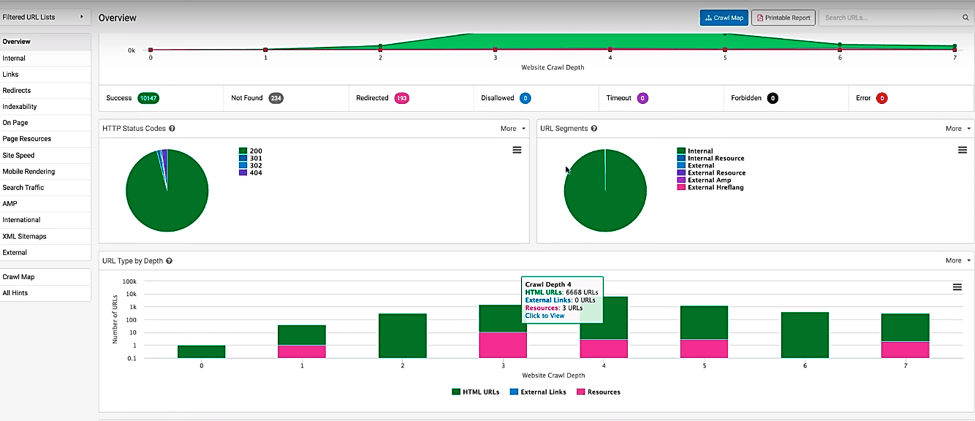Toggle External Links legend in depth chart
975x421 pixels.
[540, 392]
